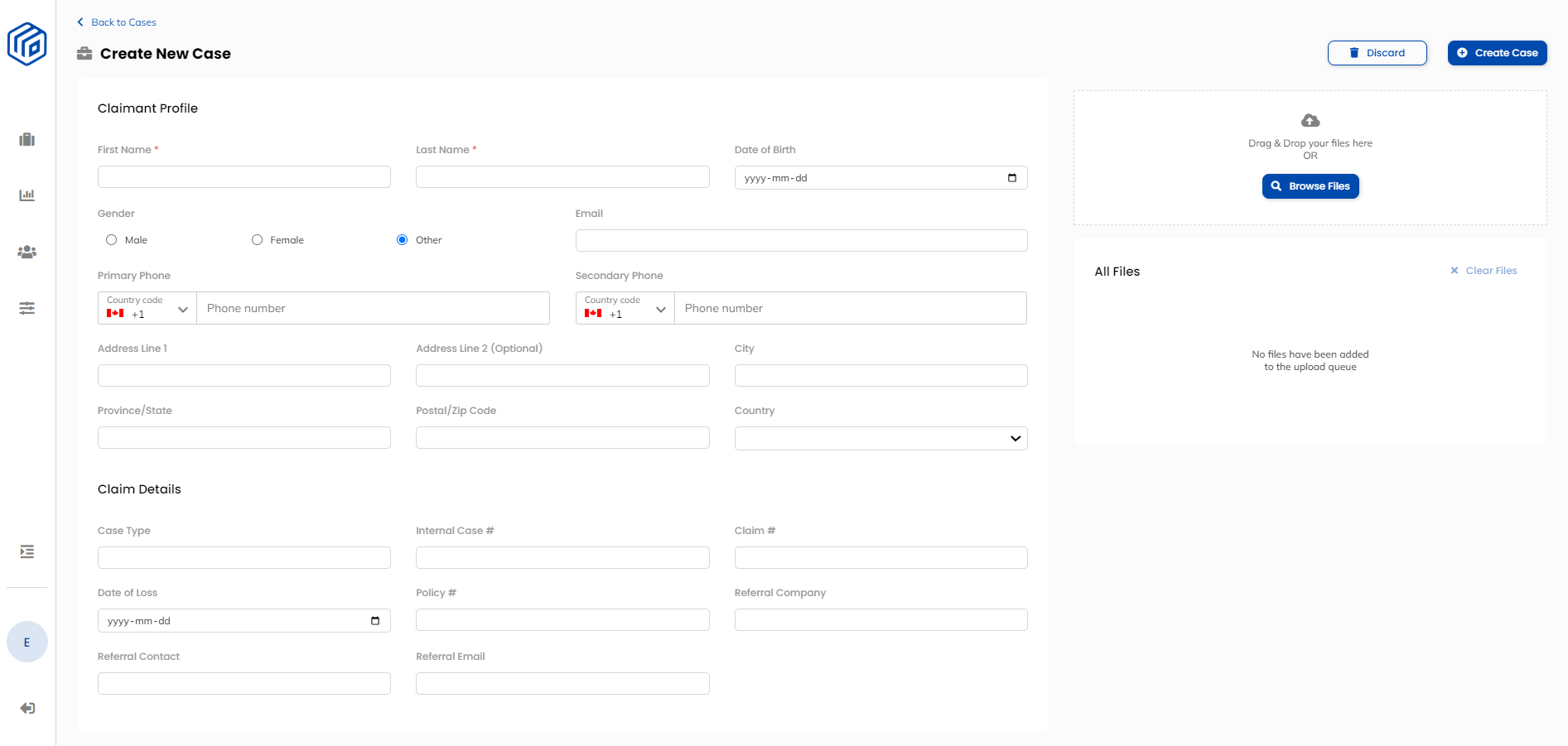Open the sliders settings icon in sidebar
This screenshot has height=746, width=1568.
(x=27, y=308)
